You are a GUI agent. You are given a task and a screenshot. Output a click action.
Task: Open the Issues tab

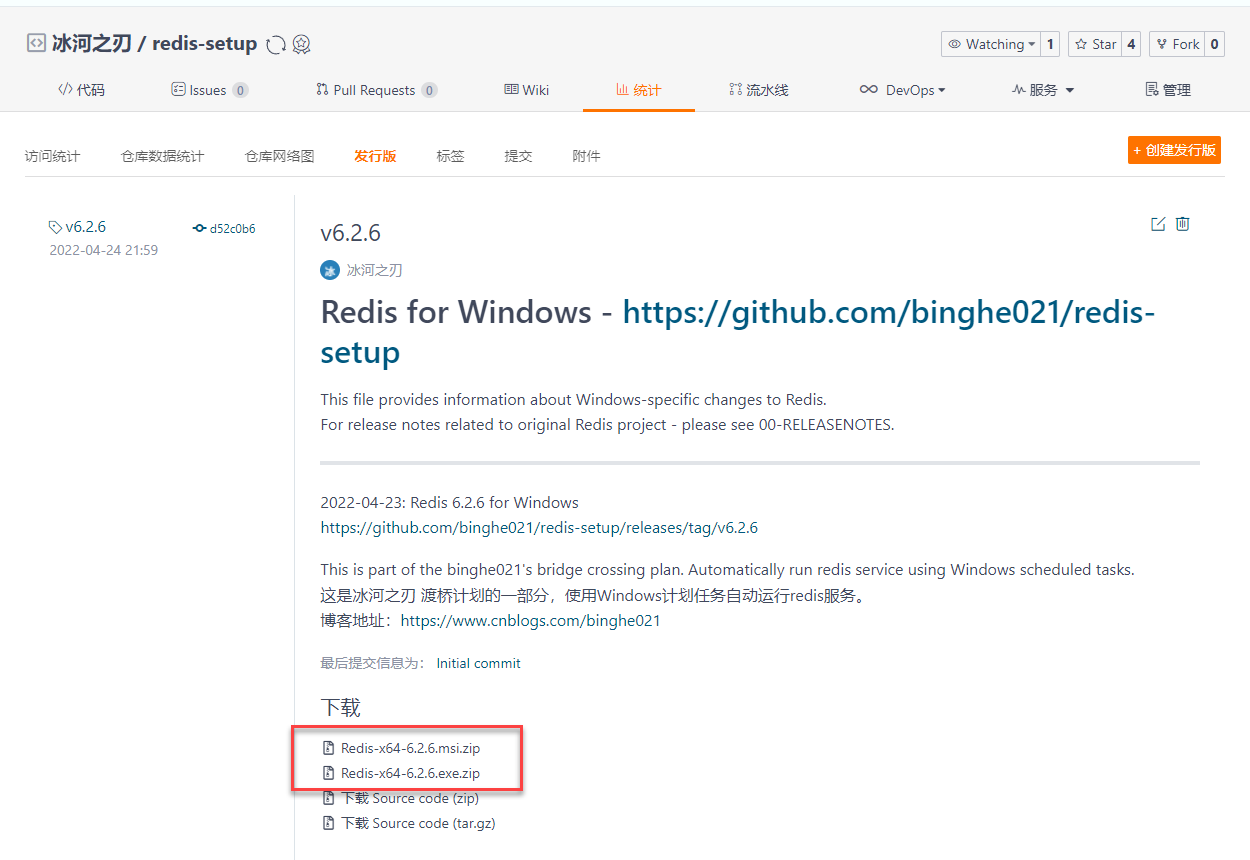coord(208,90)
